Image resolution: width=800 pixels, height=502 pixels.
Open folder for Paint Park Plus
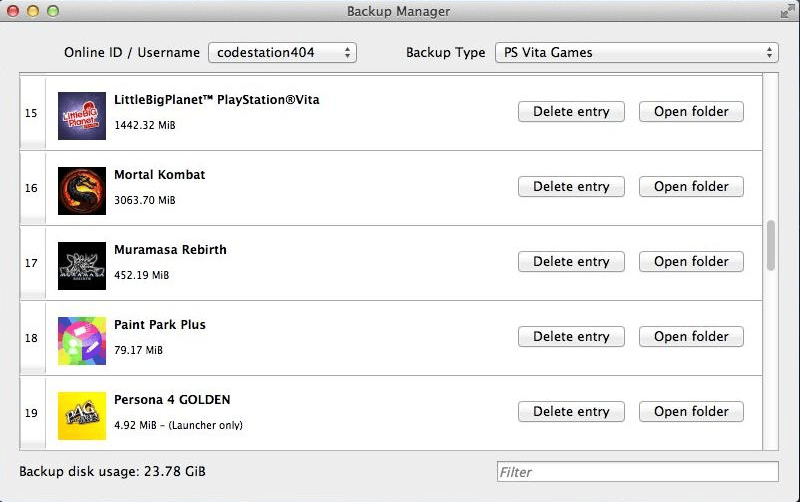[691, 337]
